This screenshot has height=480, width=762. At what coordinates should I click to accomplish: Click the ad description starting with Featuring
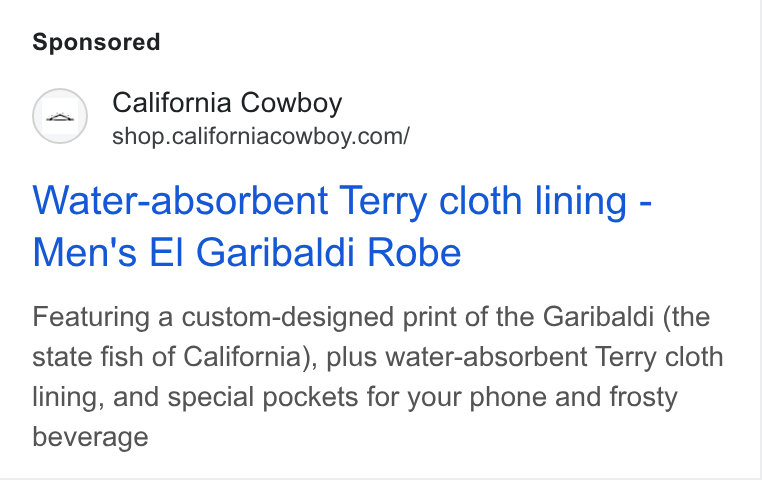coord(378,377)
